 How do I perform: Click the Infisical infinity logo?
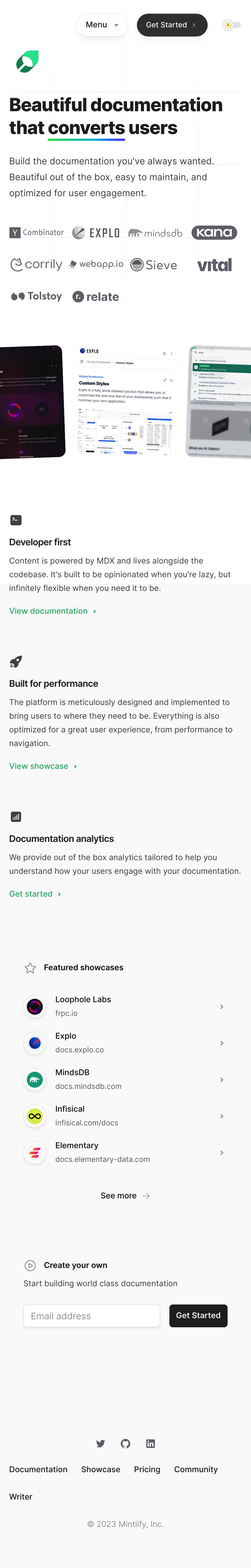point(35,1116)
